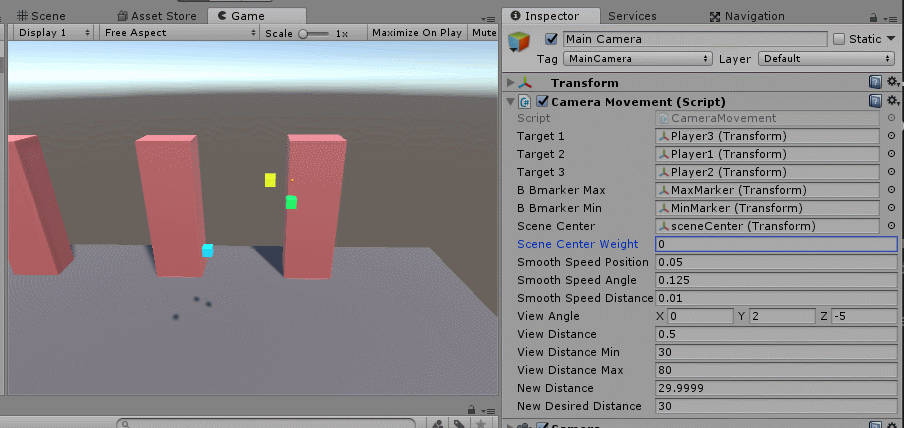Expand the Transform component foldout
This screenshot has width=904, height=428.
click(x=510, y=83)
